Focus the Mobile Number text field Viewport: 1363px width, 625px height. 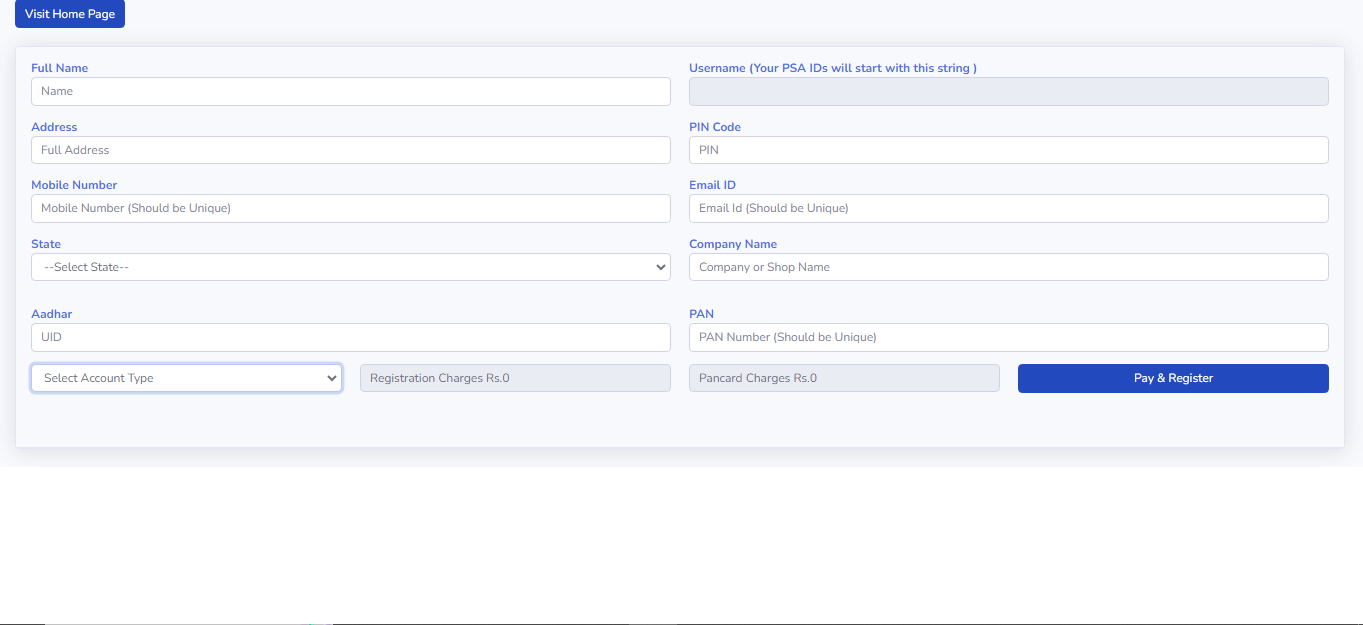tap(350, 208)
